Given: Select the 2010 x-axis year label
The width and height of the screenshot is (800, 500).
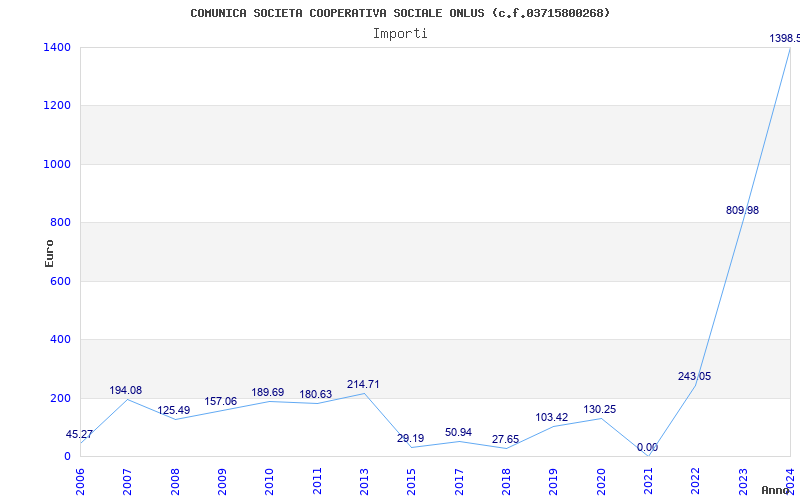Looking at the screenshot, I should coord(269,481).
